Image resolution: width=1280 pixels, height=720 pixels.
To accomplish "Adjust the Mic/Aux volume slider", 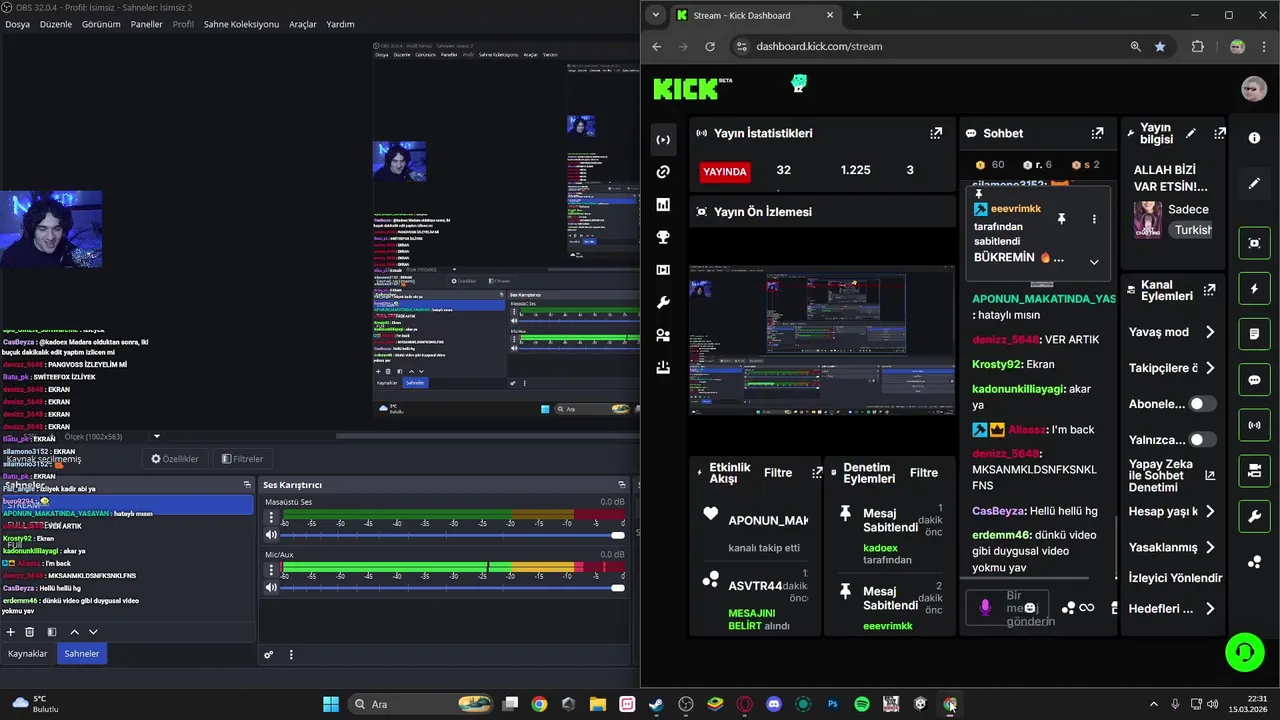I will click(453, 587).
